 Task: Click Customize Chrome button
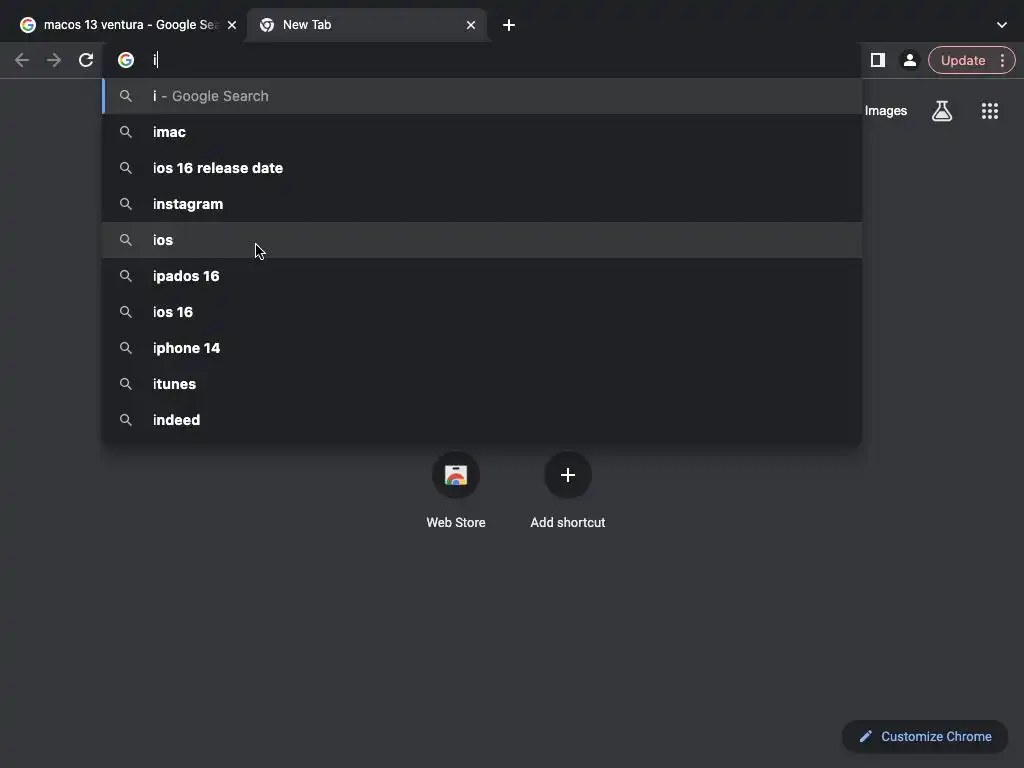click(925, 737)
